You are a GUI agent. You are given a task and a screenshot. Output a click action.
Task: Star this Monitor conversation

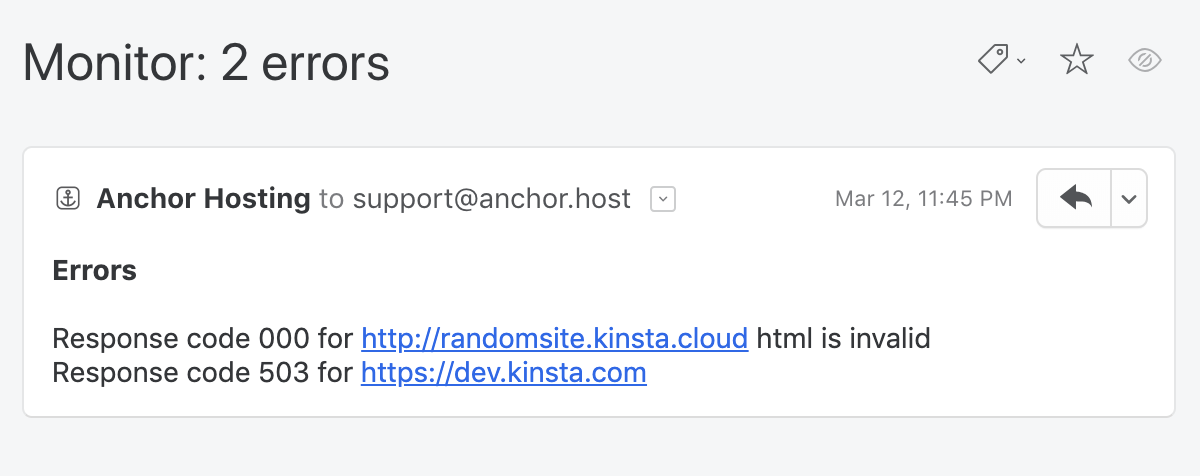(1077, 61)
